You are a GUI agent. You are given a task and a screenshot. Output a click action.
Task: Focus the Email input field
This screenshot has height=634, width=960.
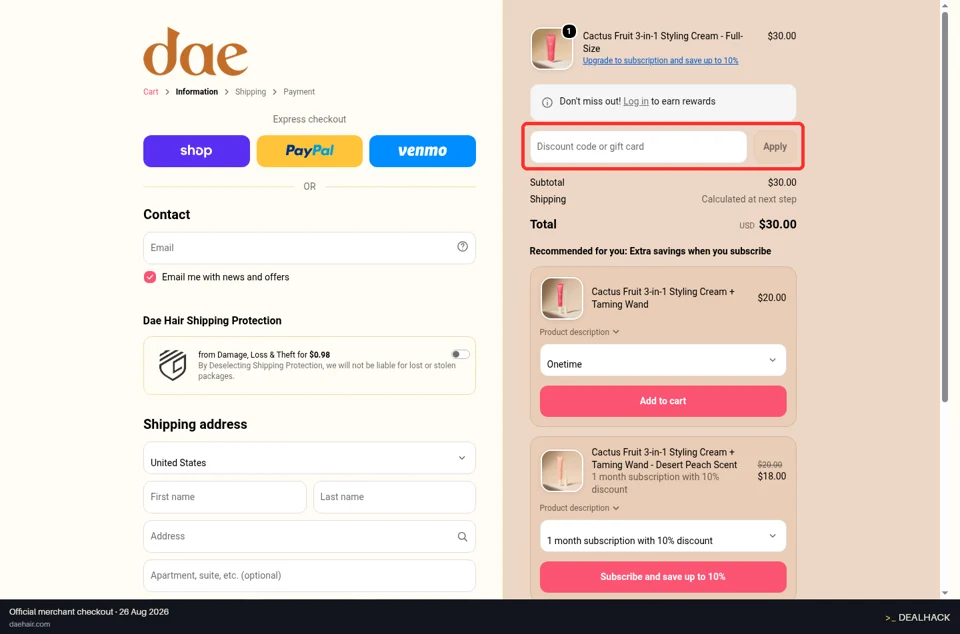309,248
